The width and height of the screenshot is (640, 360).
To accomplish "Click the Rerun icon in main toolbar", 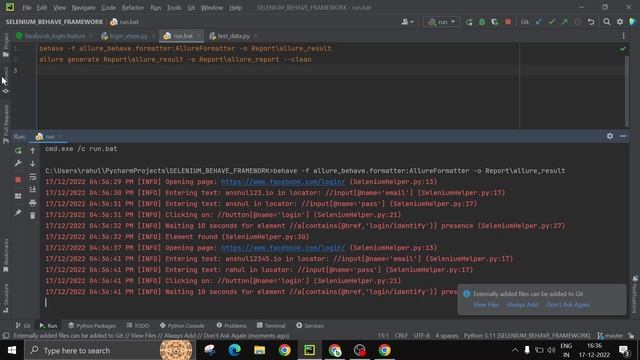I will click(469, 22).
